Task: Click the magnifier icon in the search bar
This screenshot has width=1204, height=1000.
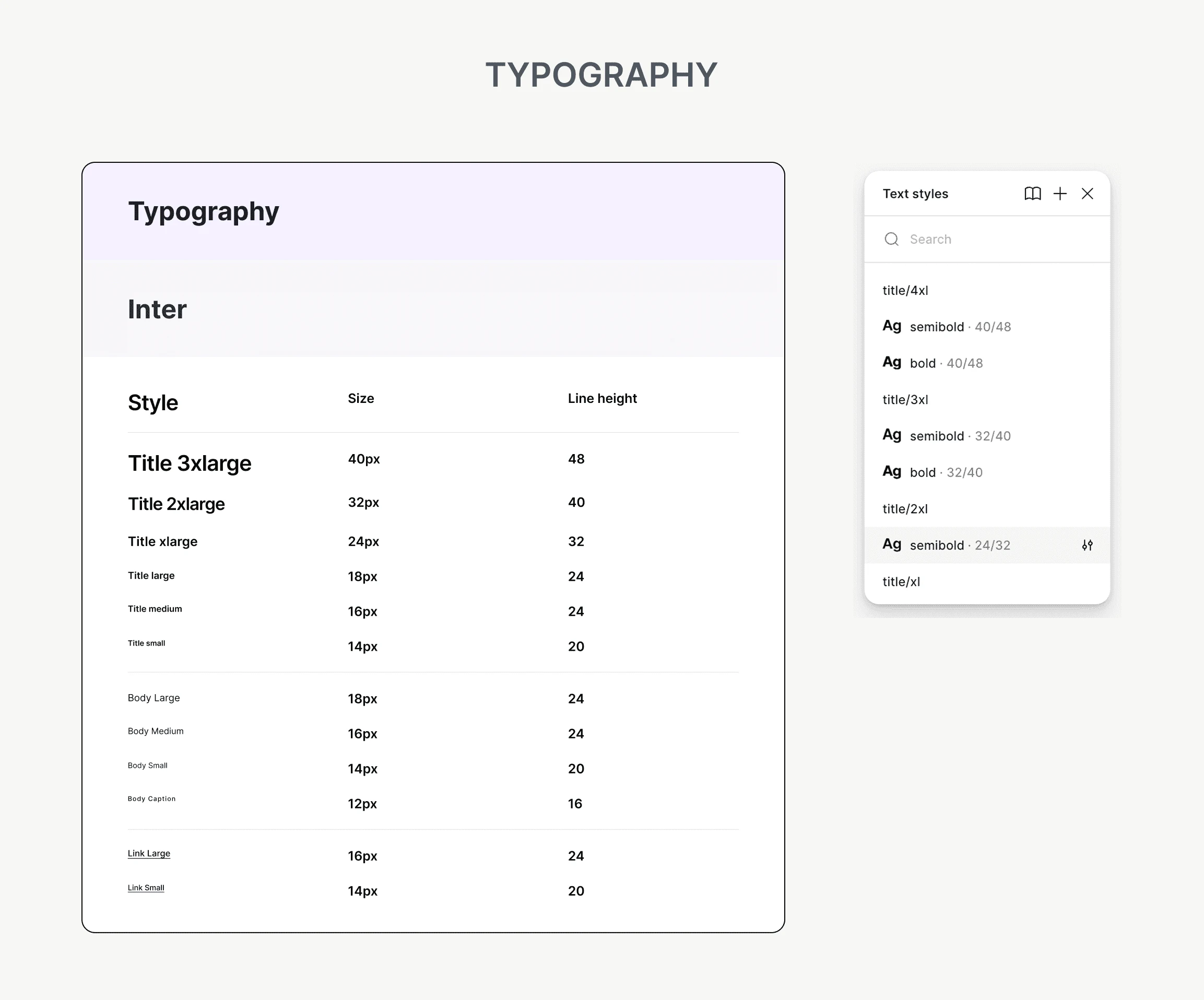Action: coord(892,239)
